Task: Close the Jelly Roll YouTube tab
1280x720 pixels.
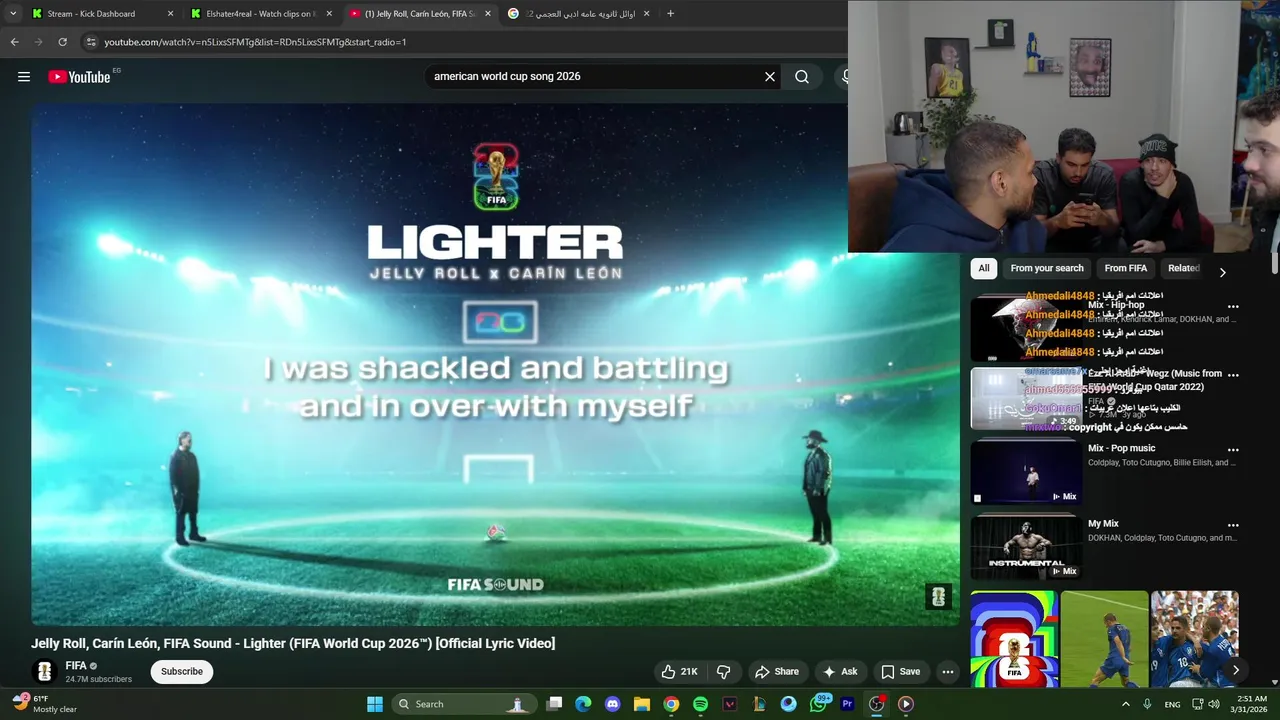Action: [488, 14]
